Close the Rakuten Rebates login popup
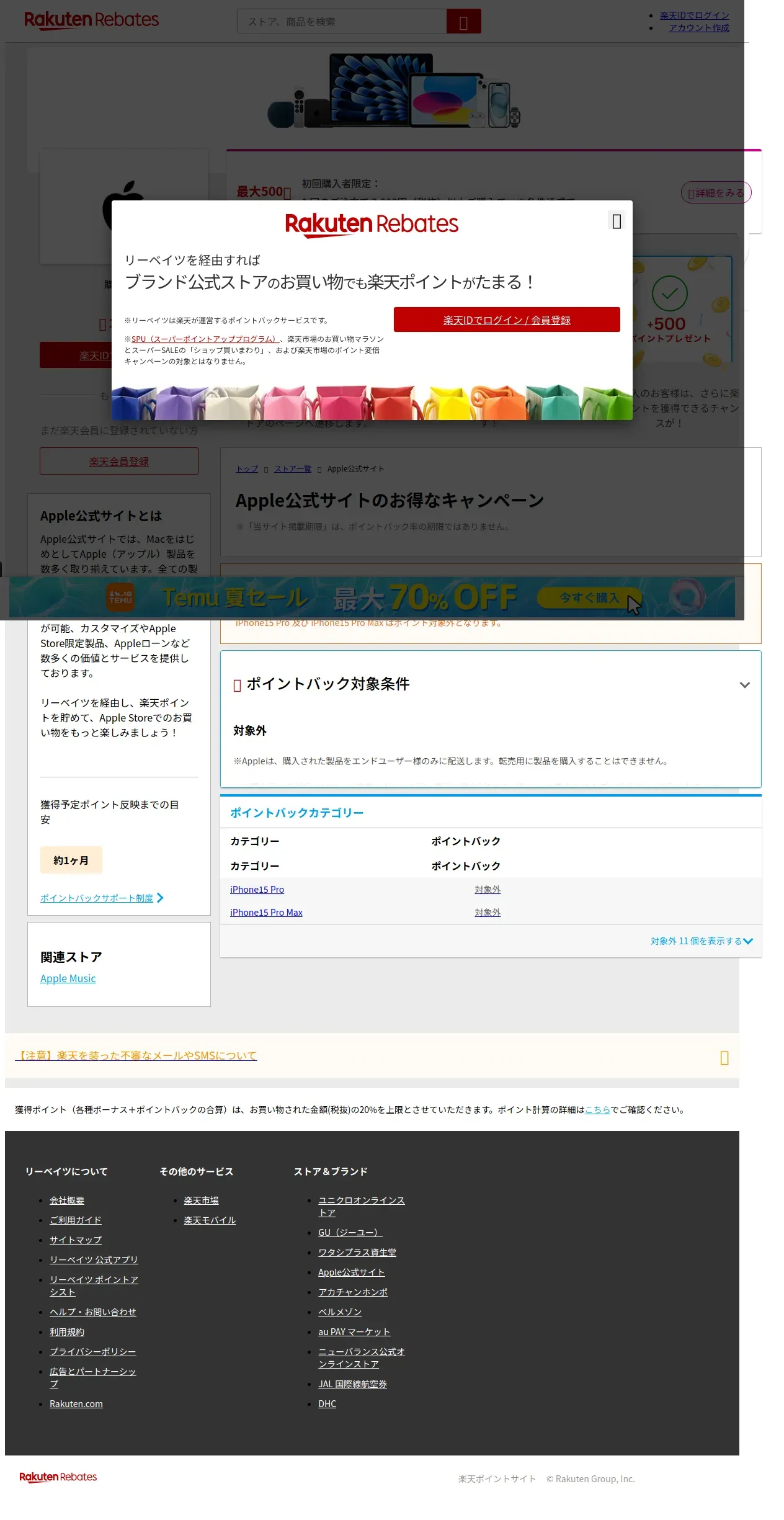This screenshot has width=784, height=1520. tap(617, 221)
